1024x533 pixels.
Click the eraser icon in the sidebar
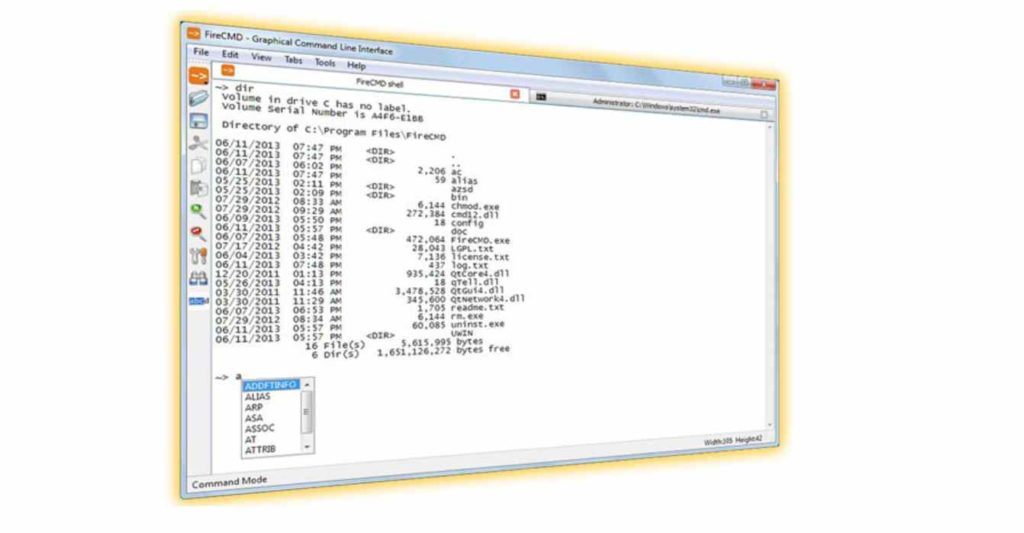(x=199, y=99)
